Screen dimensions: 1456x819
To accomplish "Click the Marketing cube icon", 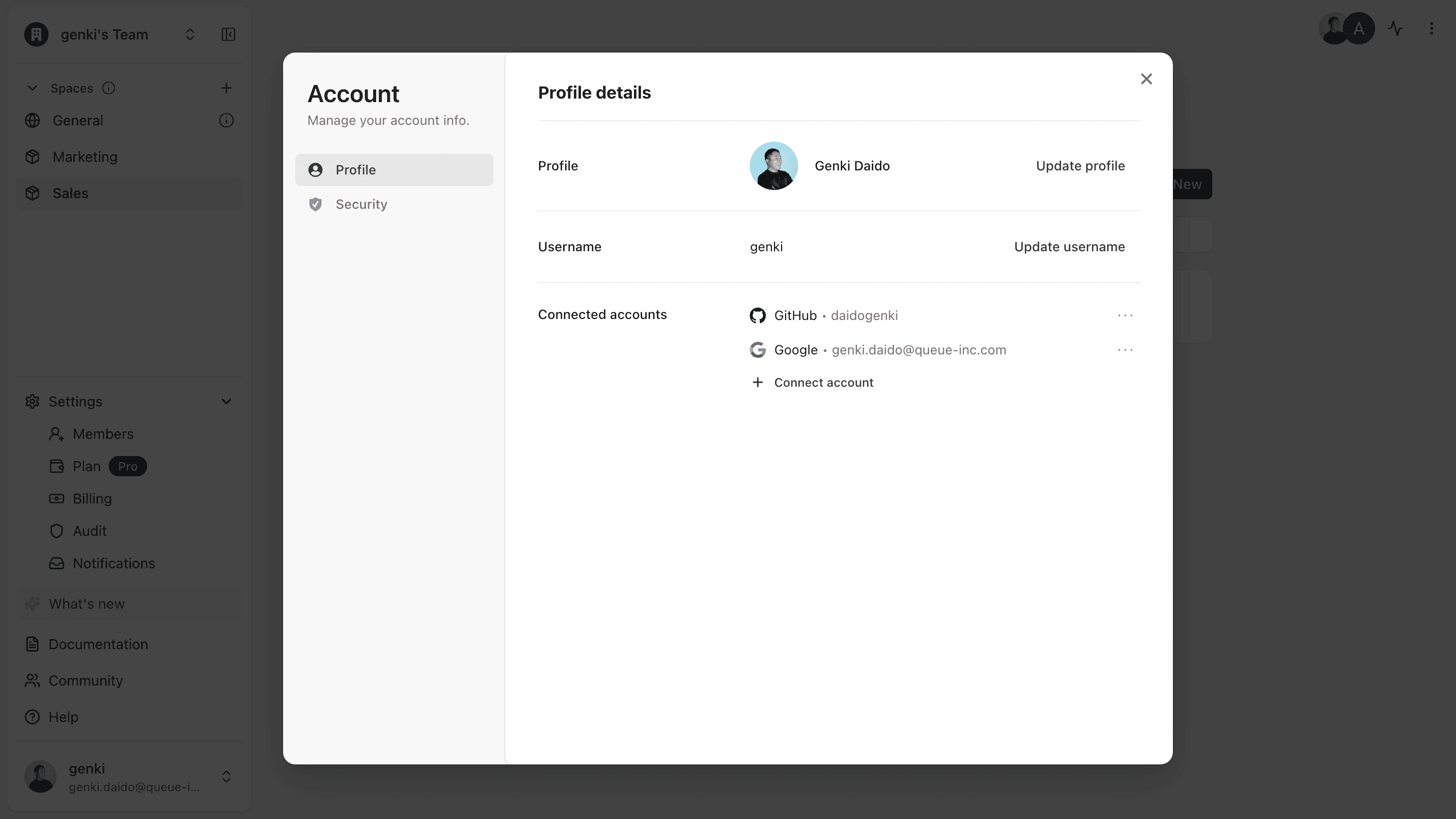I will coord(32,157).
